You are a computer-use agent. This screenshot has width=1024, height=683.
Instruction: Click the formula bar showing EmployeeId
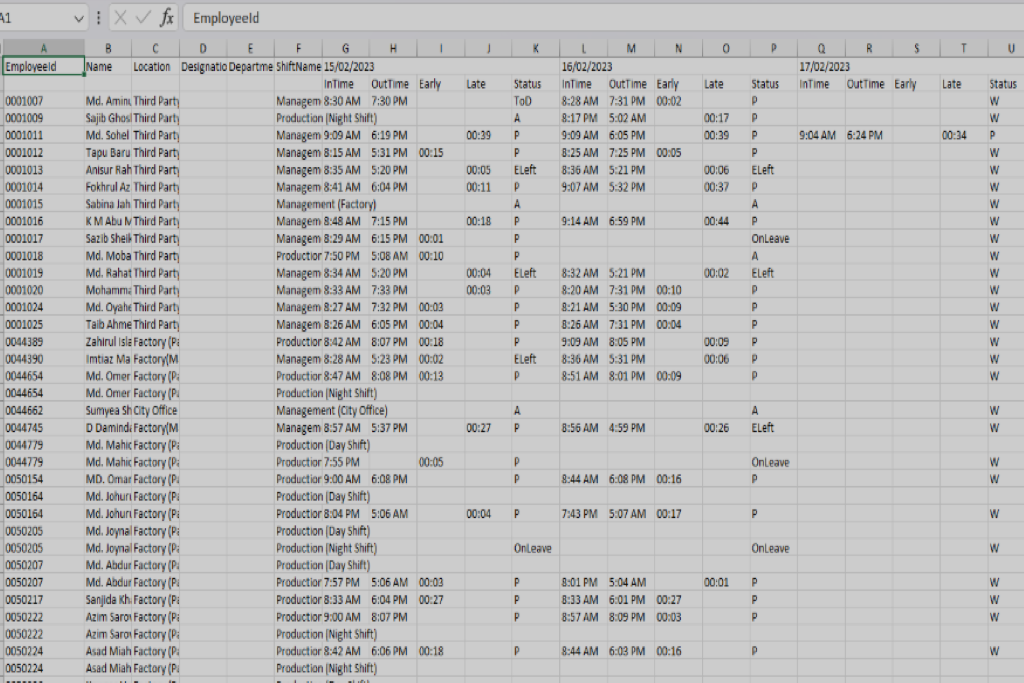click(603, 18)
